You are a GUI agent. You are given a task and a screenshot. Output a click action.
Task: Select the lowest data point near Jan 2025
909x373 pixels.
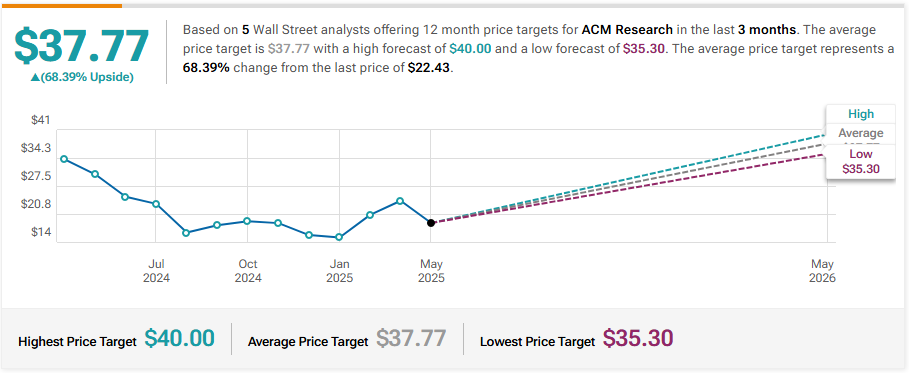click(339, 237)
